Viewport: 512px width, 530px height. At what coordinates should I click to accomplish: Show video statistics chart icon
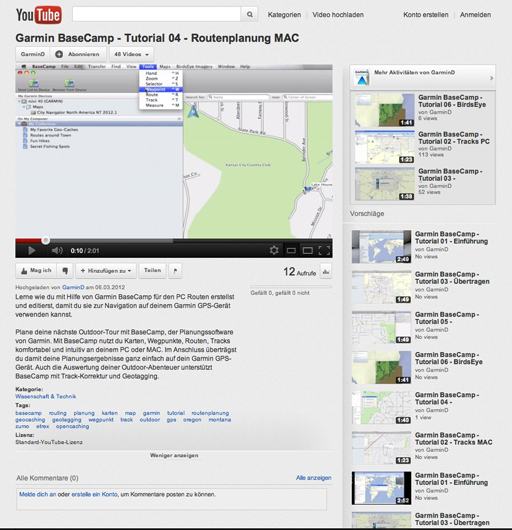pyautogui.click(x=326, y=271)
